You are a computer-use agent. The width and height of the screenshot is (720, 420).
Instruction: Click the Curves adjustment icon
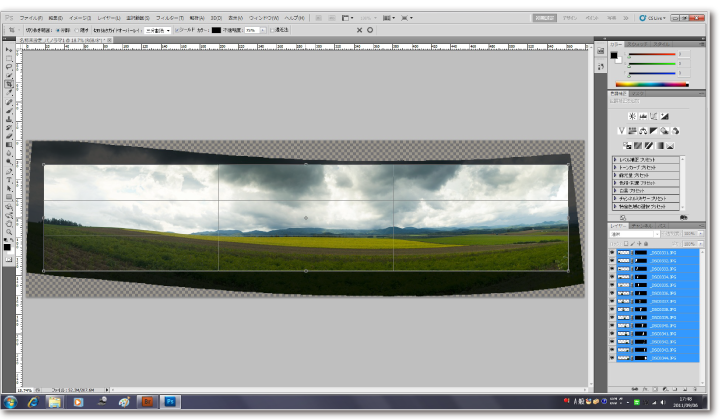[x=655, y=116]
